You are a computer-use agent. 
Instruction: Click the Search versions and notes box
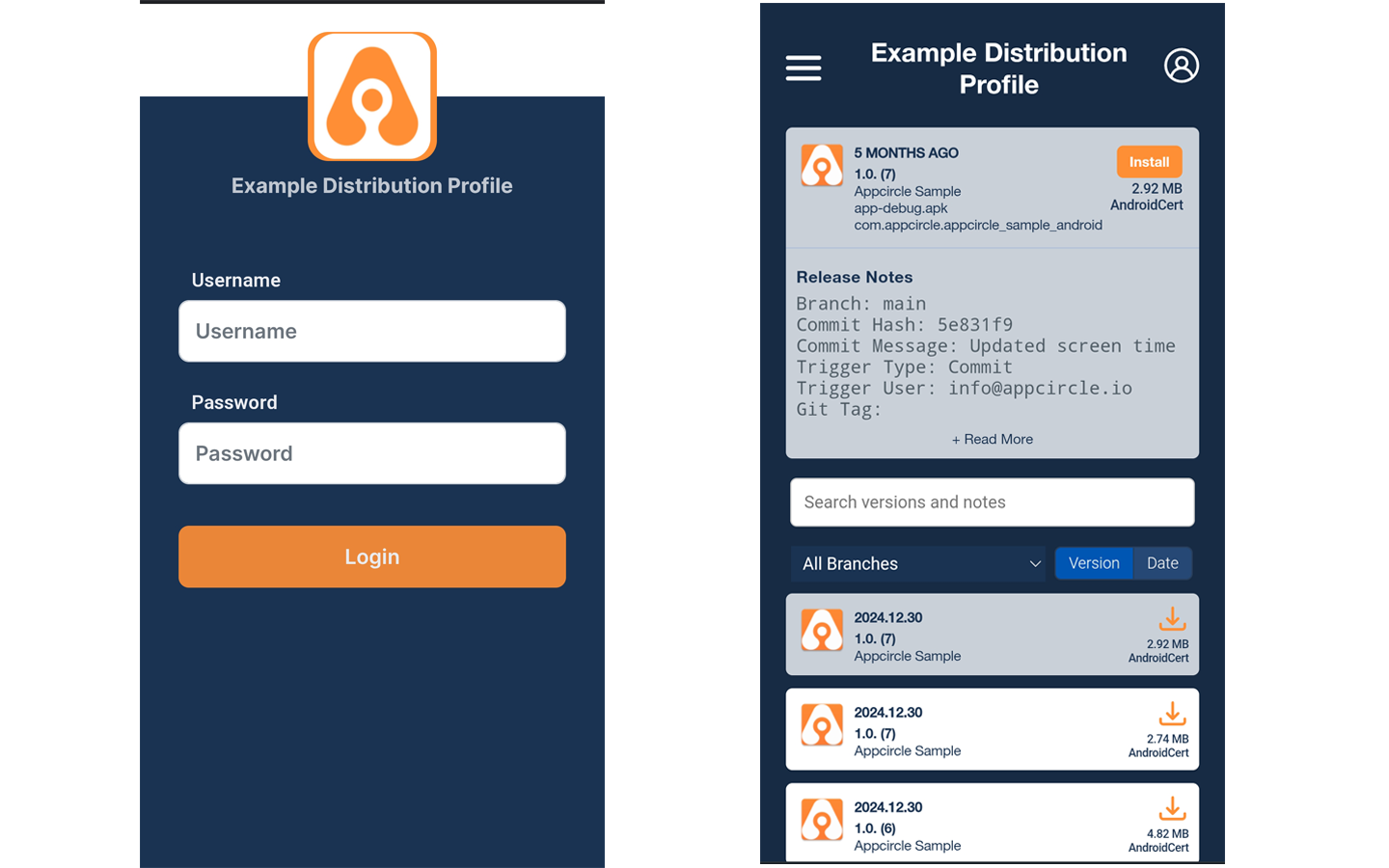(992, 502)
